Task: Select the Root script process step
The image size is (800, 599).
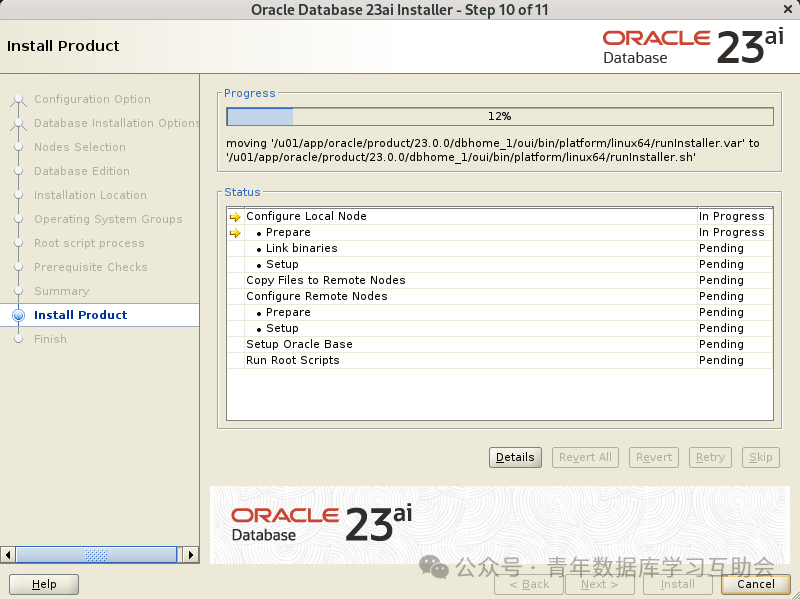Action: click(x=89, y=243)
